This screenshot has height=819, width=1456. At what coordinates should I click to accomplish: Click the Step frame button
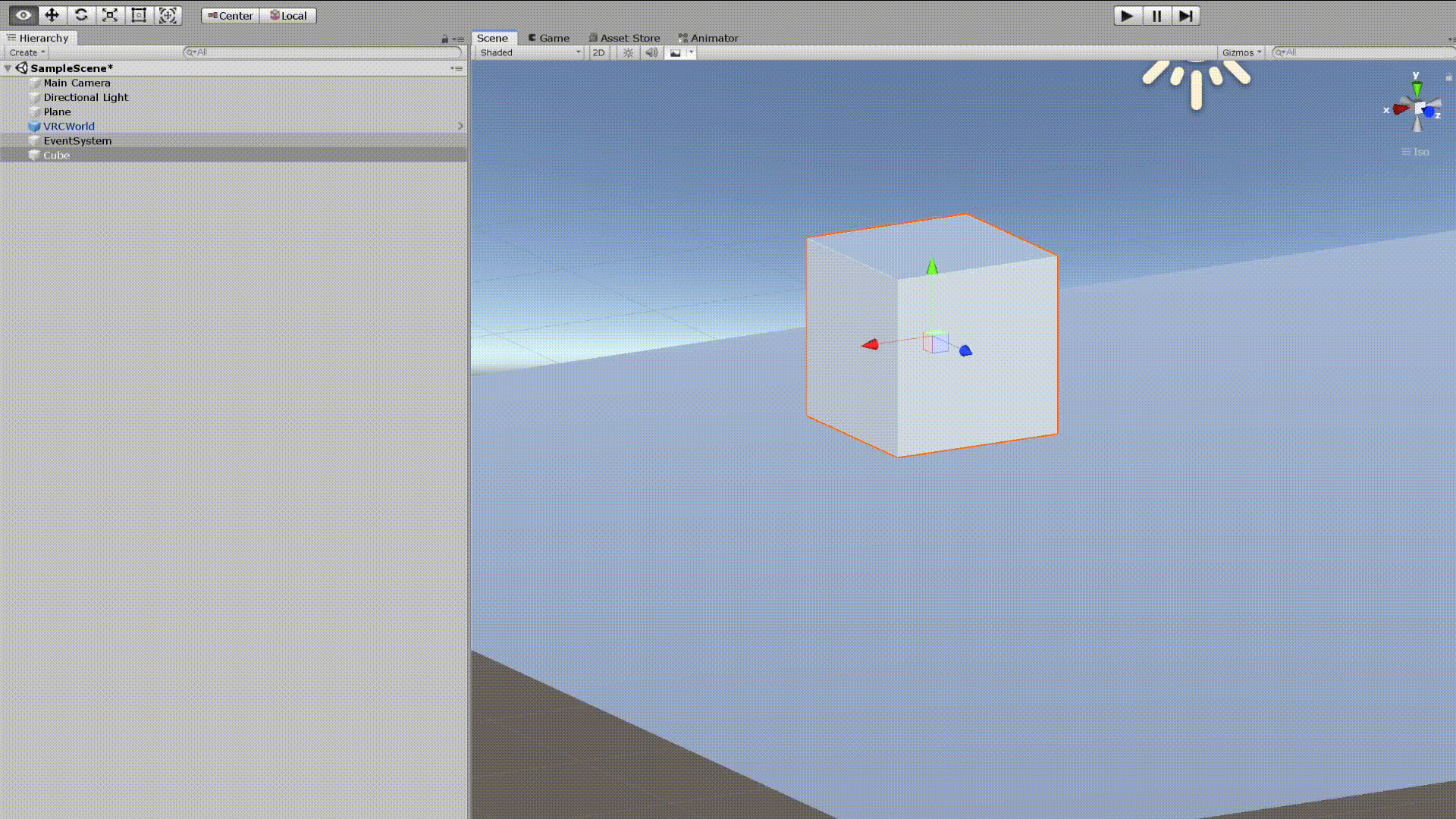tap(1185, 16)
